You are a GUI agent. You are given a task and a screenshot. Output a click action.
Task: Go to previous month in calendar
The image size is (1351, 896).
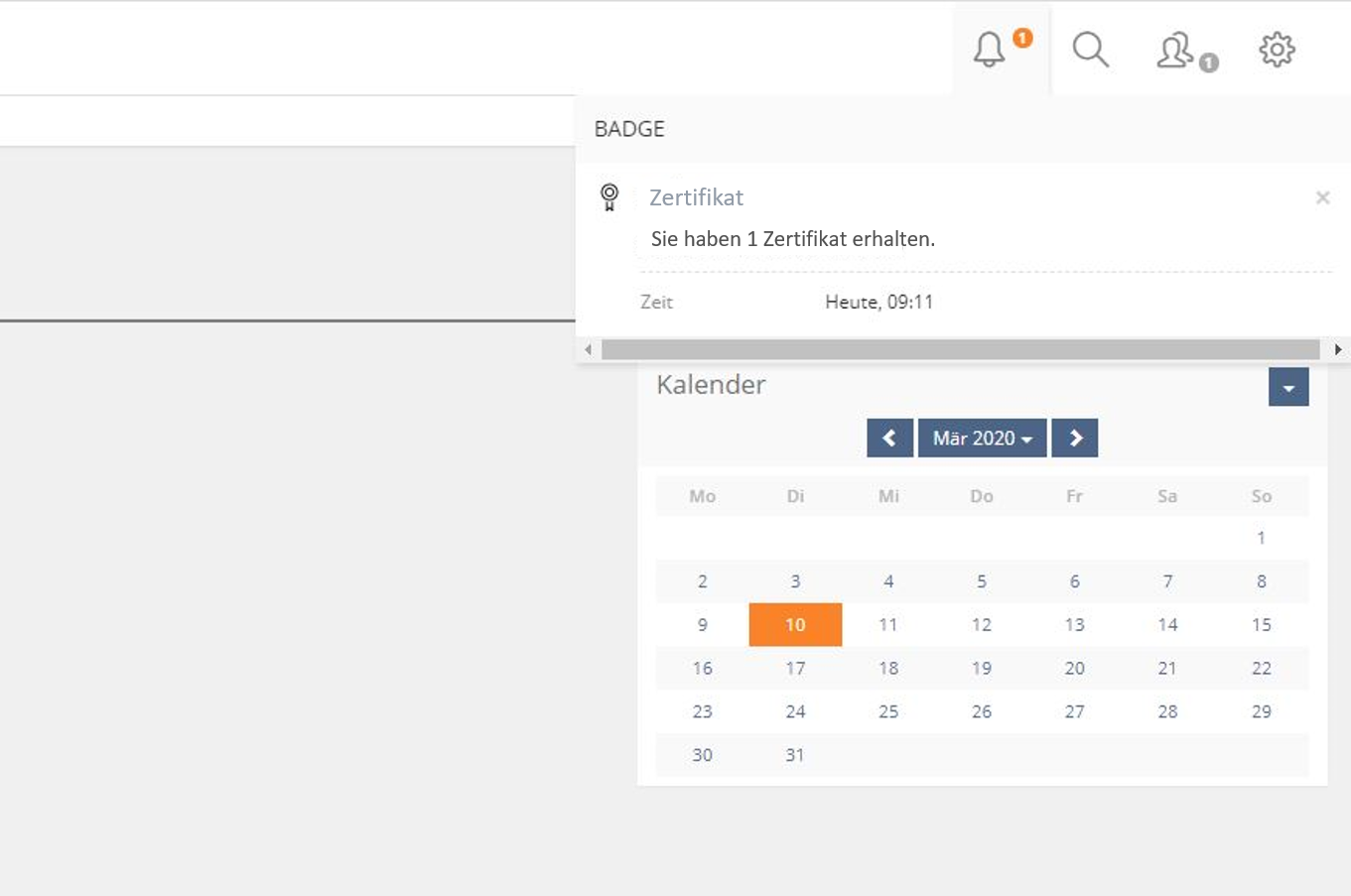click(889, 438)
